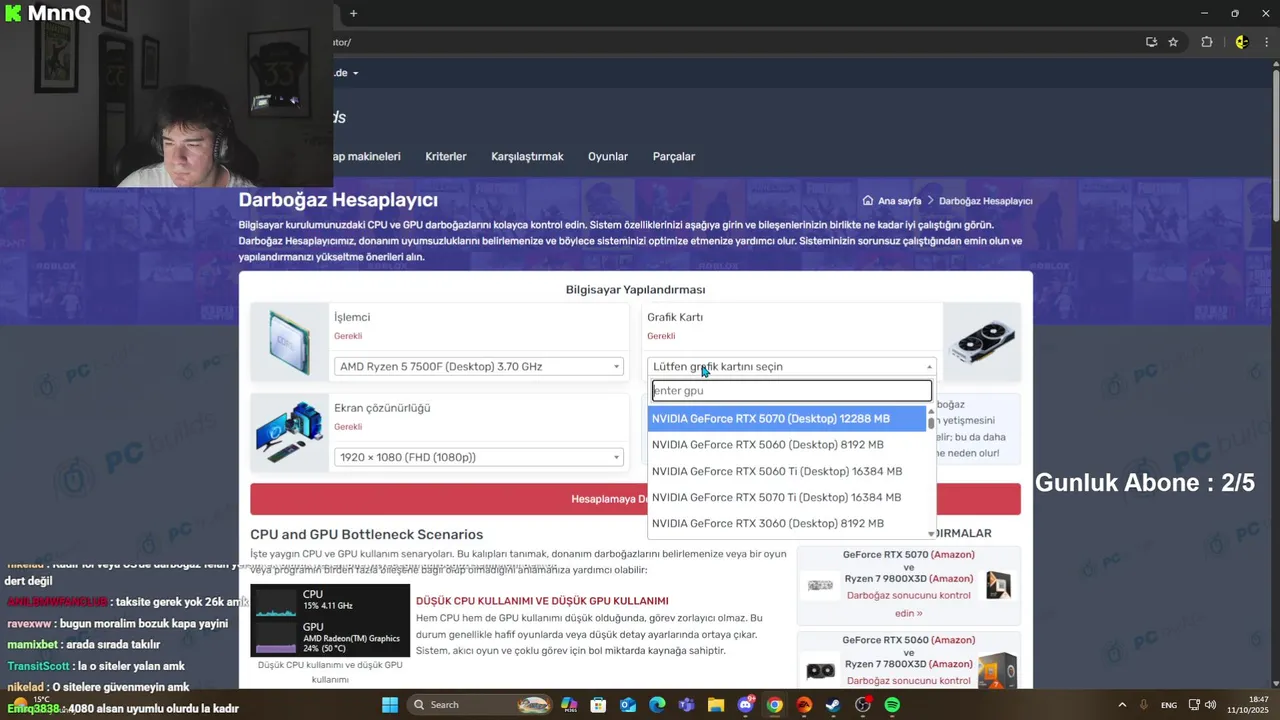Image resolution: width=1280 pixels, height=720 pixels.
Task: Show hidden system tray icons
Action: pyautogui.click(x=1122, y=705)
